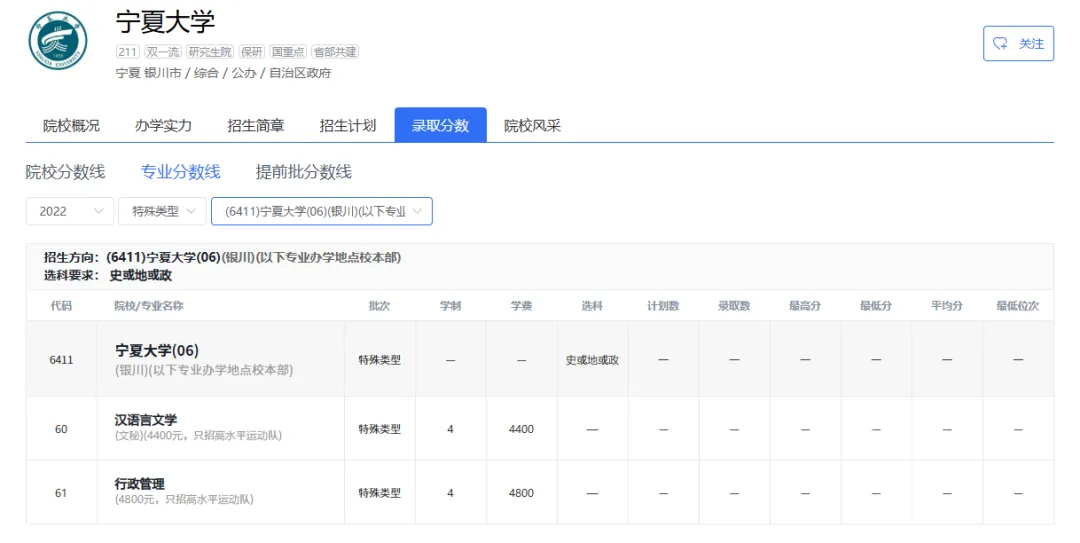The image size is (1080, 543).
Task: Click the 最低位次 column header
Action: coord(1018,305)
